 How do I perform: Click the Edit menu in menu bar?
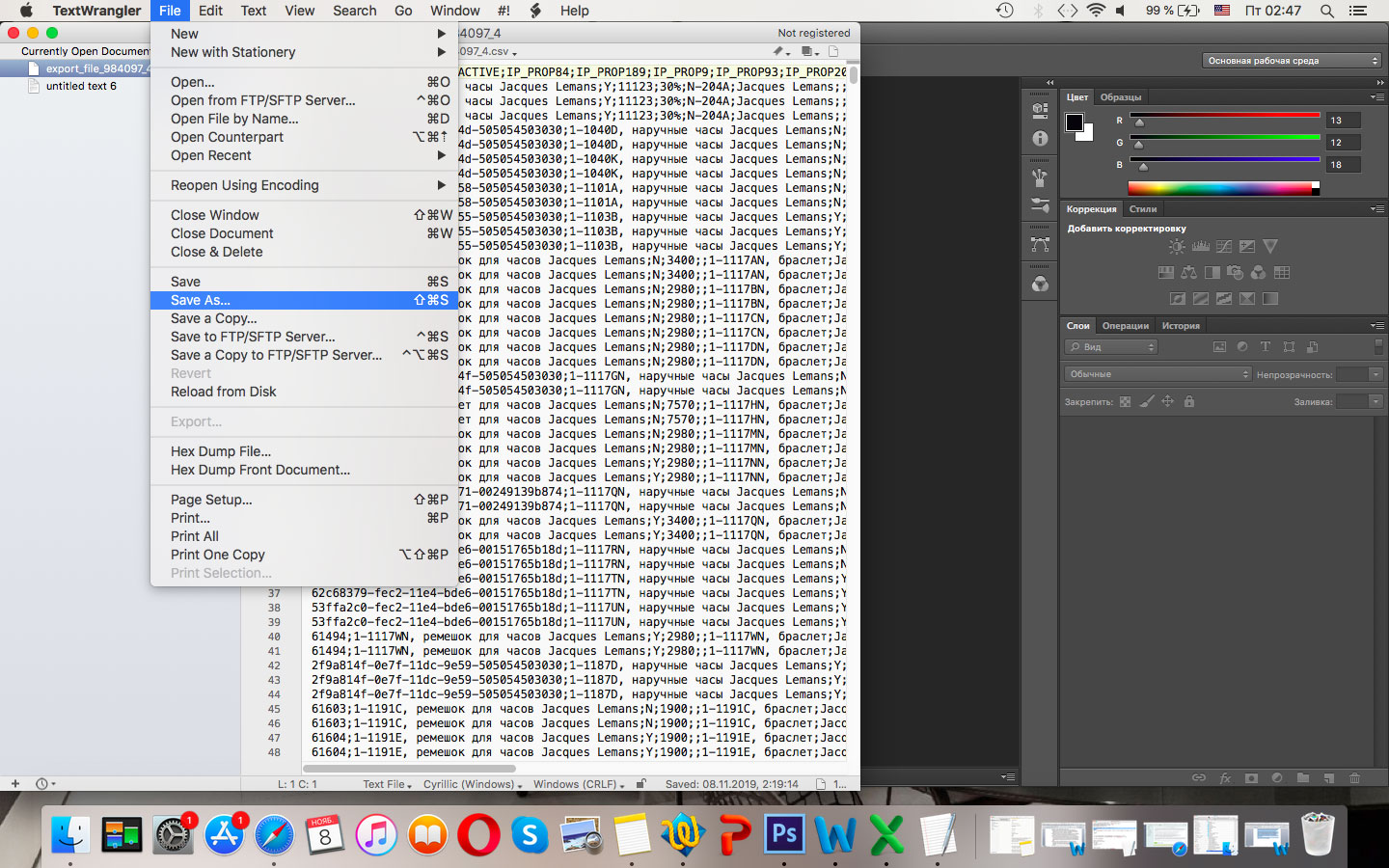coord(210,11)
